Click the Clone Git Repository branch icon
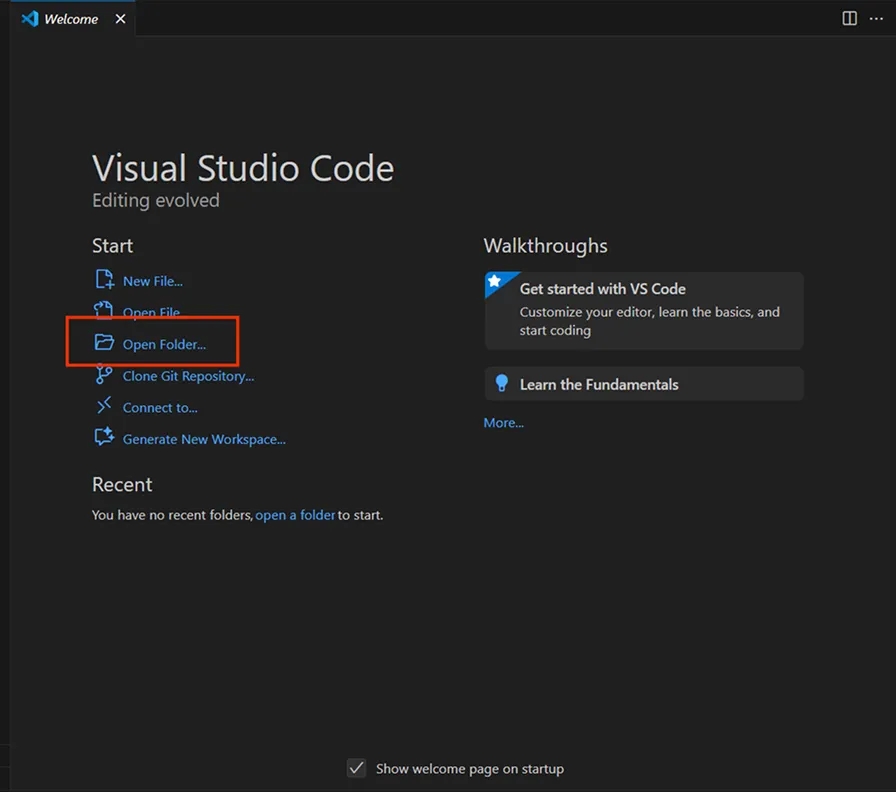This screenshot has height=792, width=896. pyautogui.click(x=103, y=374)
